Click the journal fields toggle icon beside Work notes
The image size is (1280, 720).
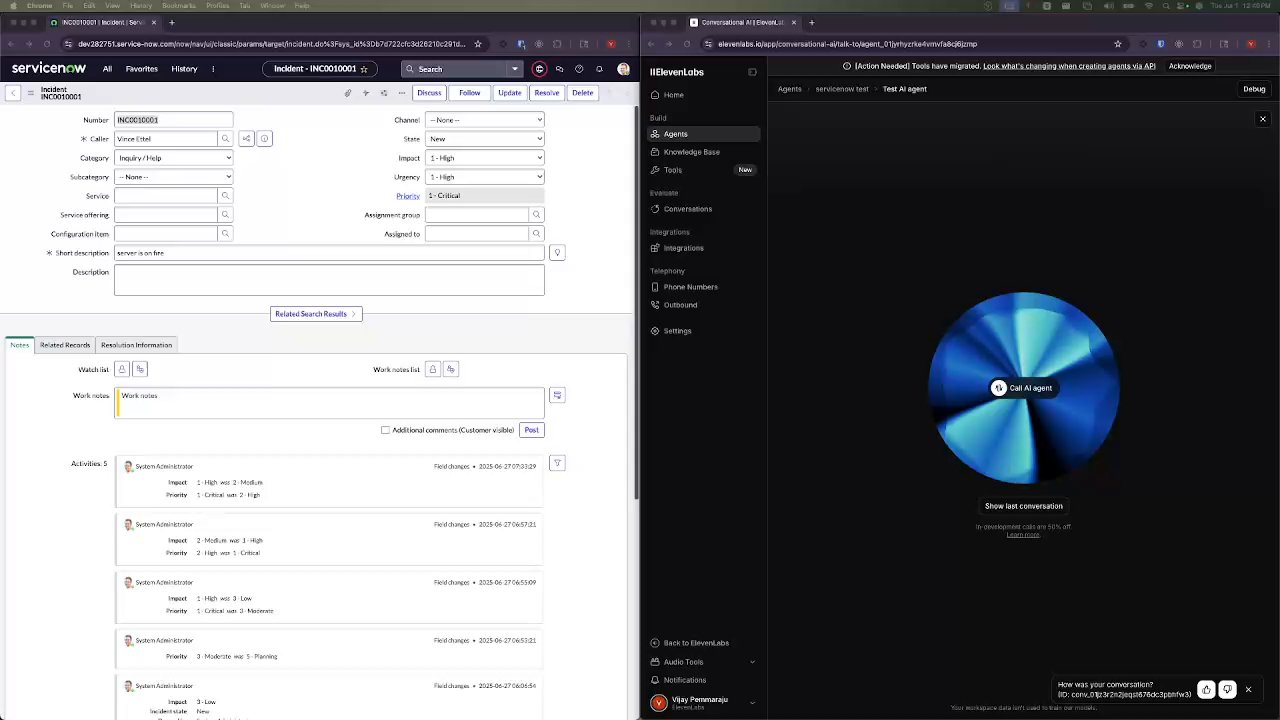tap(557, 396)
